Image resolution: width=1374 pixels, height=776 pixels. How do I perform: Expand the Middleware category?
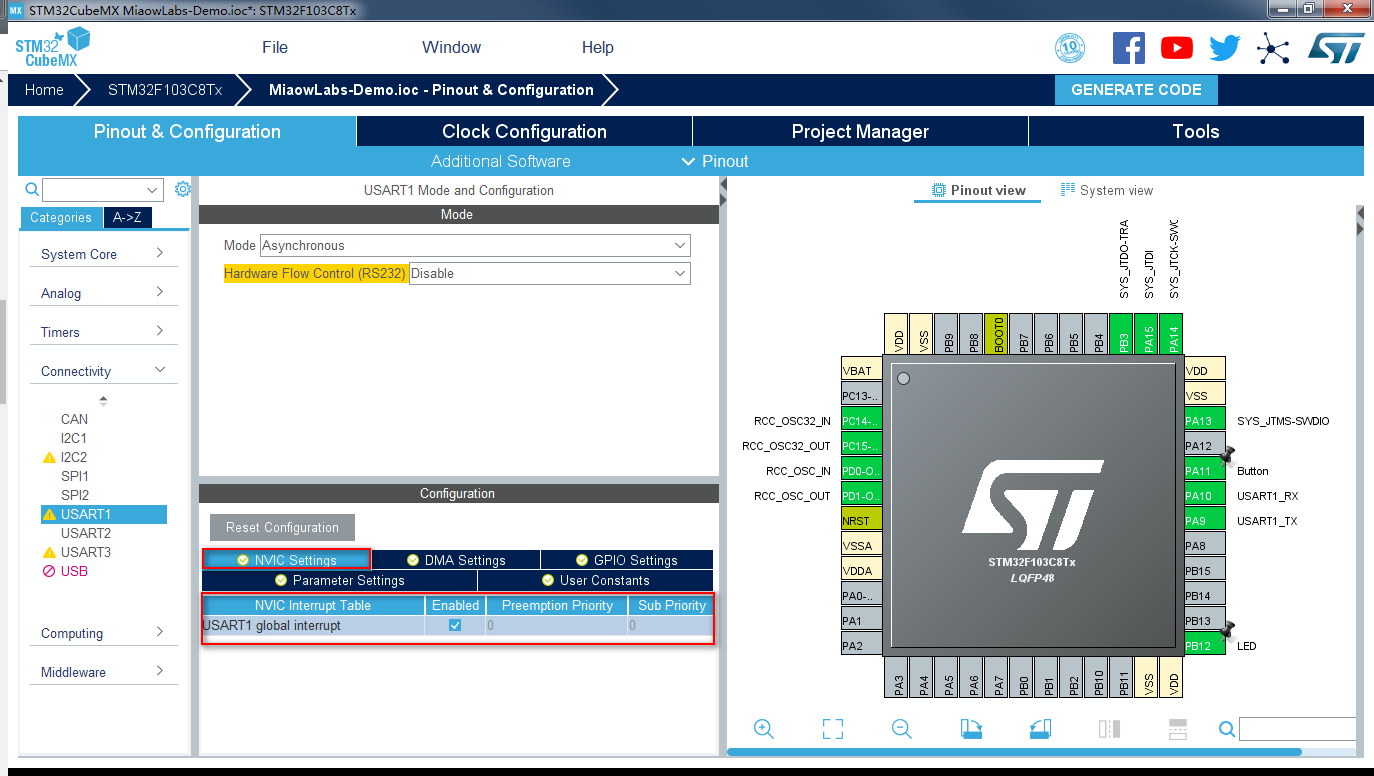click(102, 672)
